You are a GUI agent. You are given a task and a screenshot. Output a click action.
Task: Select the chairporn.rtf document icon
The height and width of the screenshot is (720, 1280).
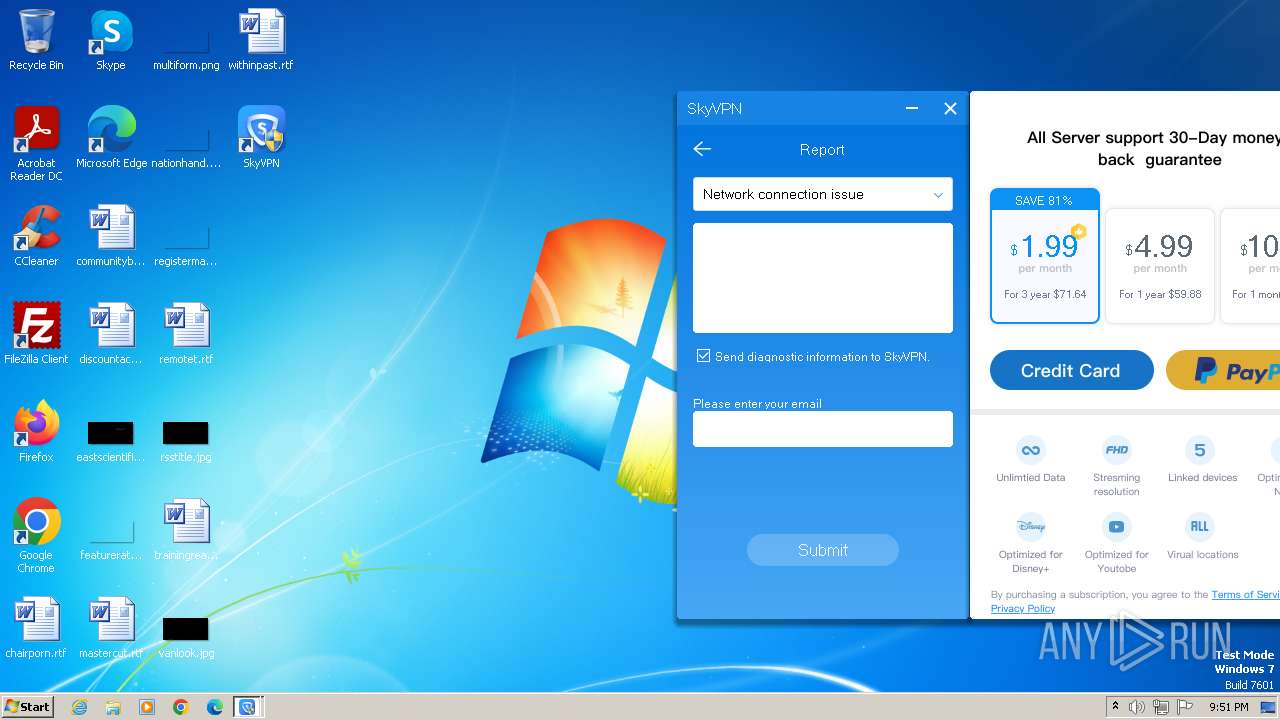coord(36,628)
